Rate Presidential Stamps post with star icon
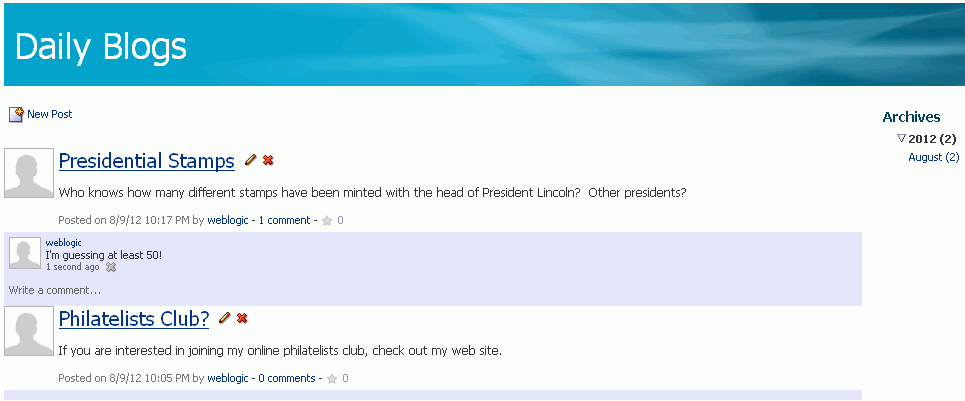The height and width of the screenshot is (401, 965). (327, 220)
